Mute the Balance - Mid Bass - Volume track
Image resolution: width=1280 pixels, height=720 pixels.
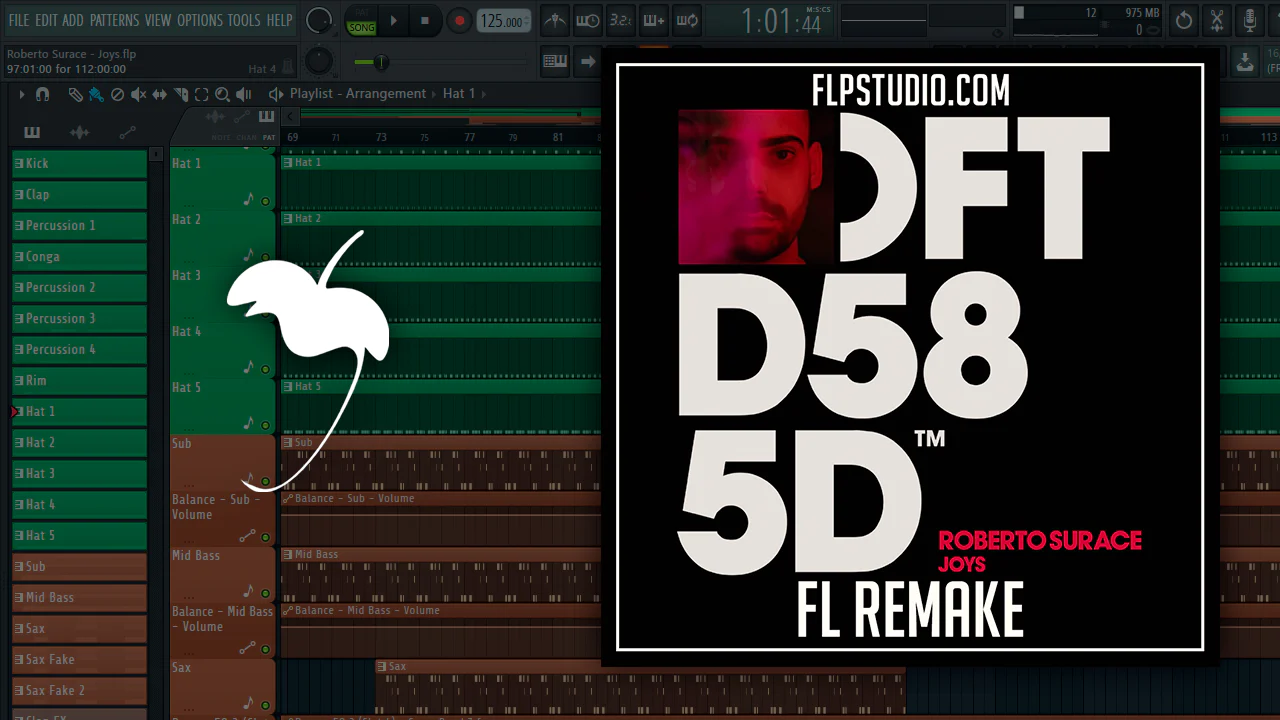[x=265, y=649]
